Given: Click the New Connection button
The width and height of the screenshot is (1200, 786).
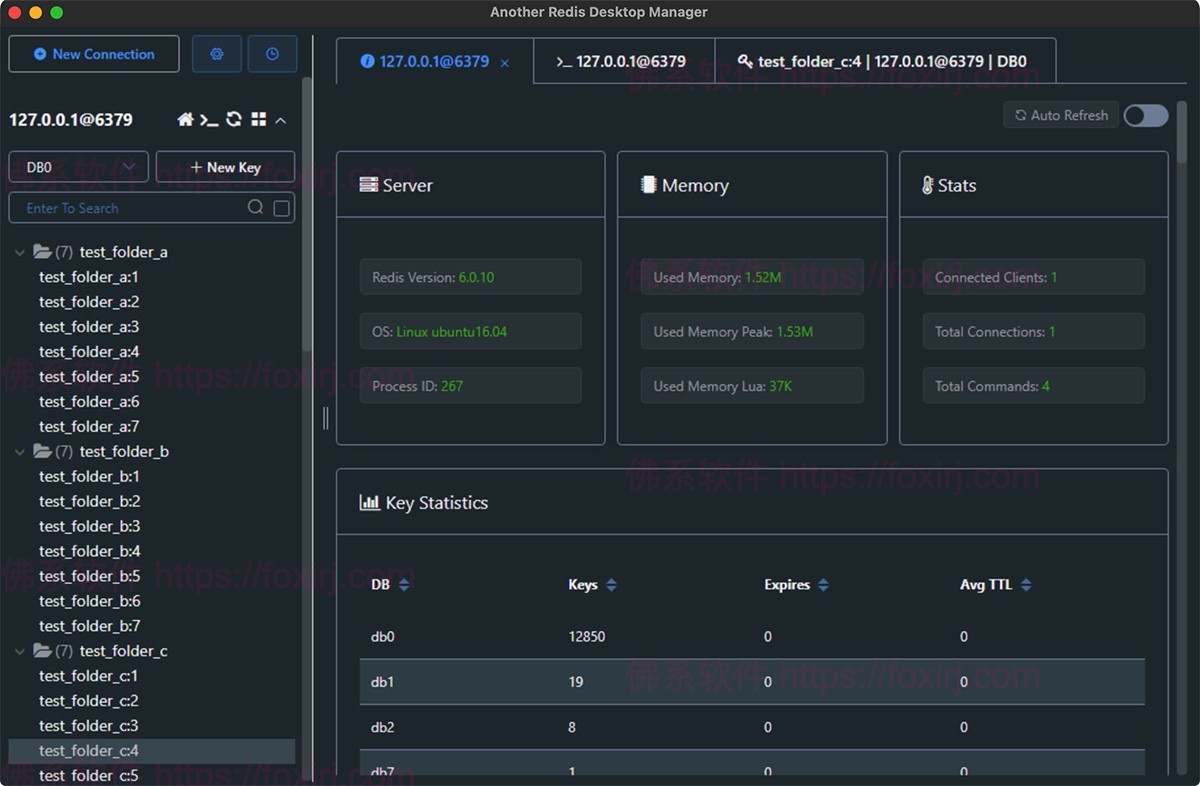Looking at the screenshot, I should coord(93,53).
